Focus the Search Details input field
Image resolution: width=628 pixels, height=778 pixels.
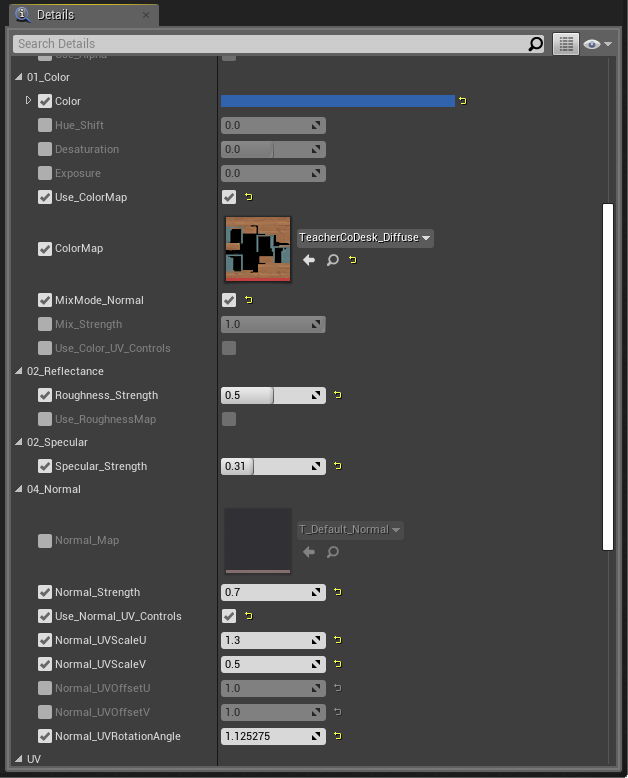[x=270, y=44]
